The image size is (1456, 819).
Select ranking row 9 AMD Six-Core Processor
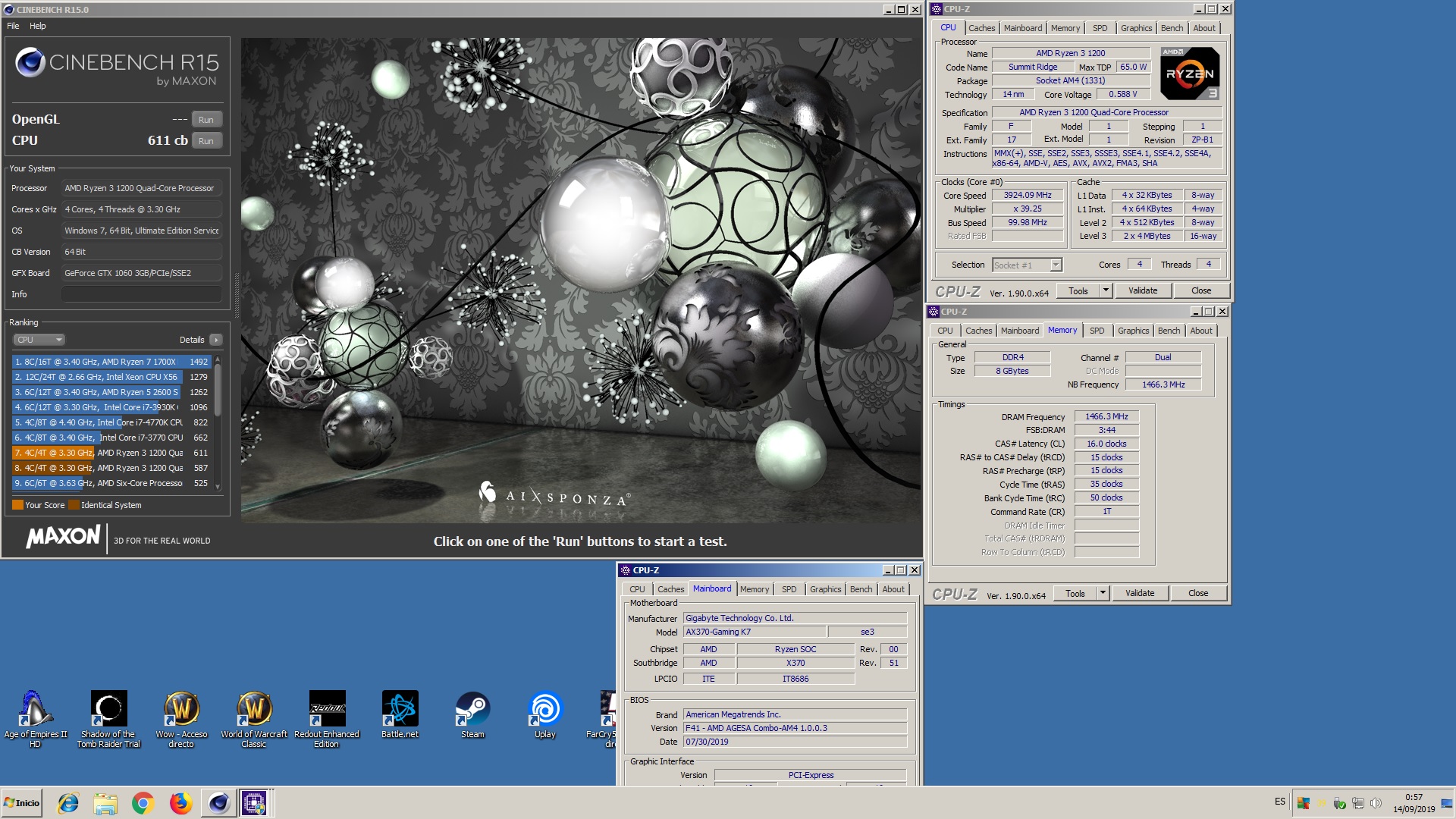tap(111, 483)
